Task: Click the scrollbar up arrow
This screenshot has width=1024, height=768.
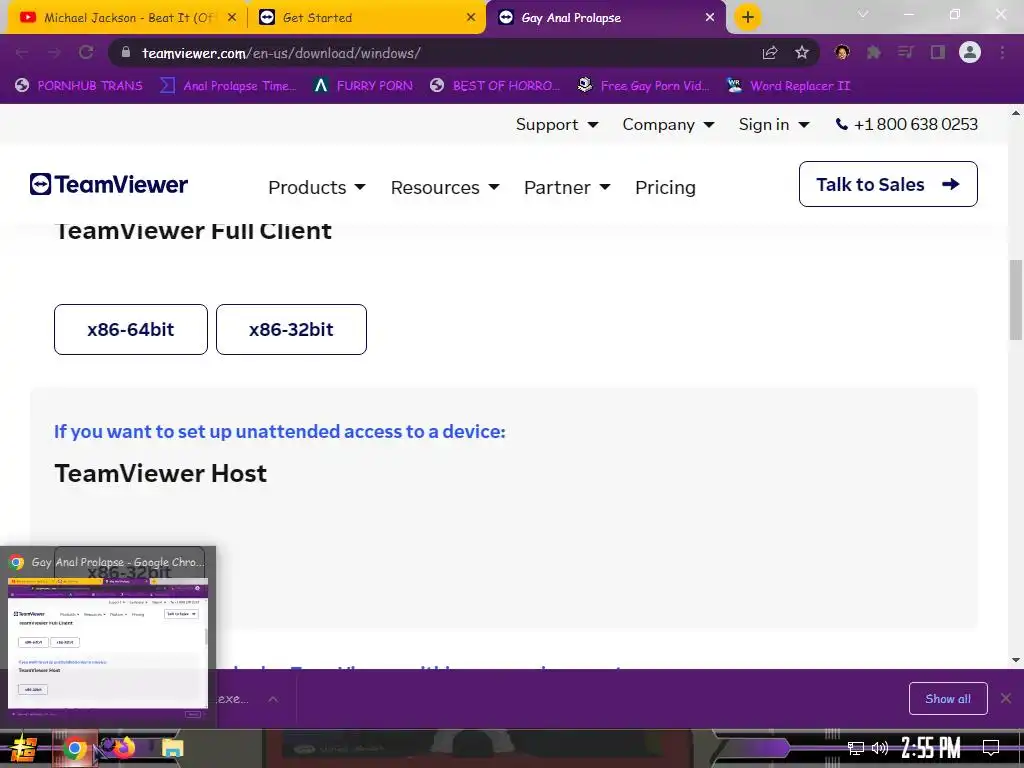Action: pyautogui.click(x=1016, y=114)
